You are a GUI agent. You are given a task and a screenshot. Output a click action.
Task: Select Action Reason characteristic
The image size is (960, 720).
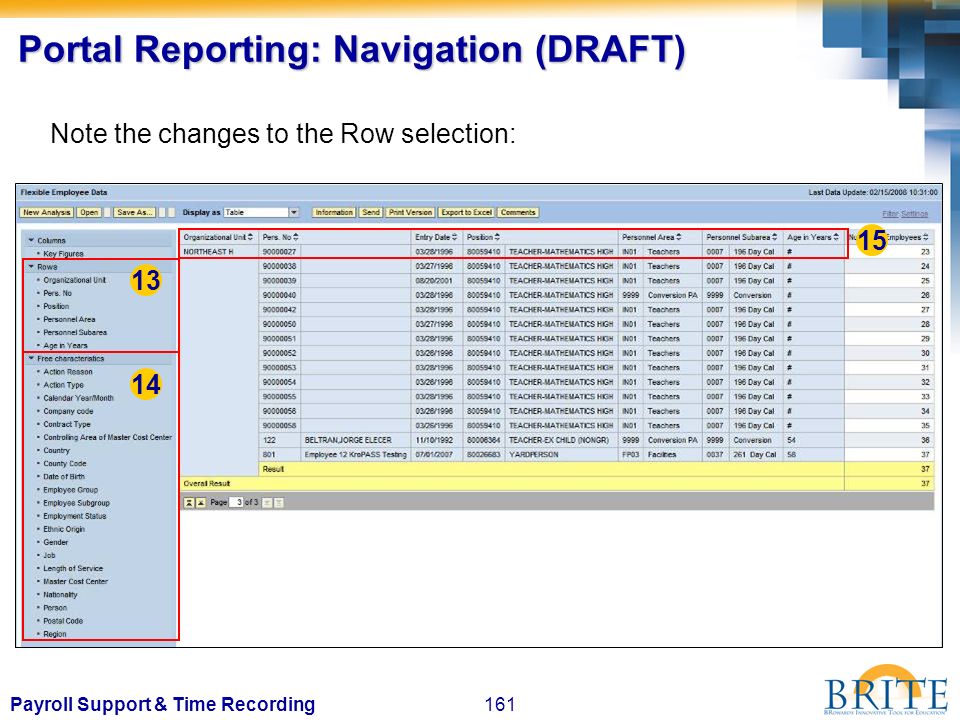68,372
